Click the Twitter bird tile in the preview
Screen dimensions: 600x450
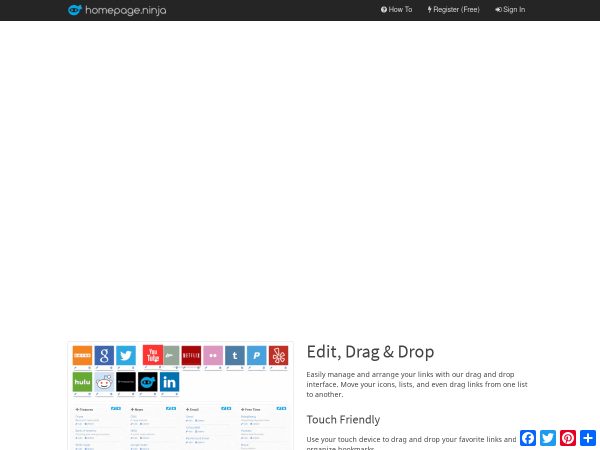tap(126, 355)
